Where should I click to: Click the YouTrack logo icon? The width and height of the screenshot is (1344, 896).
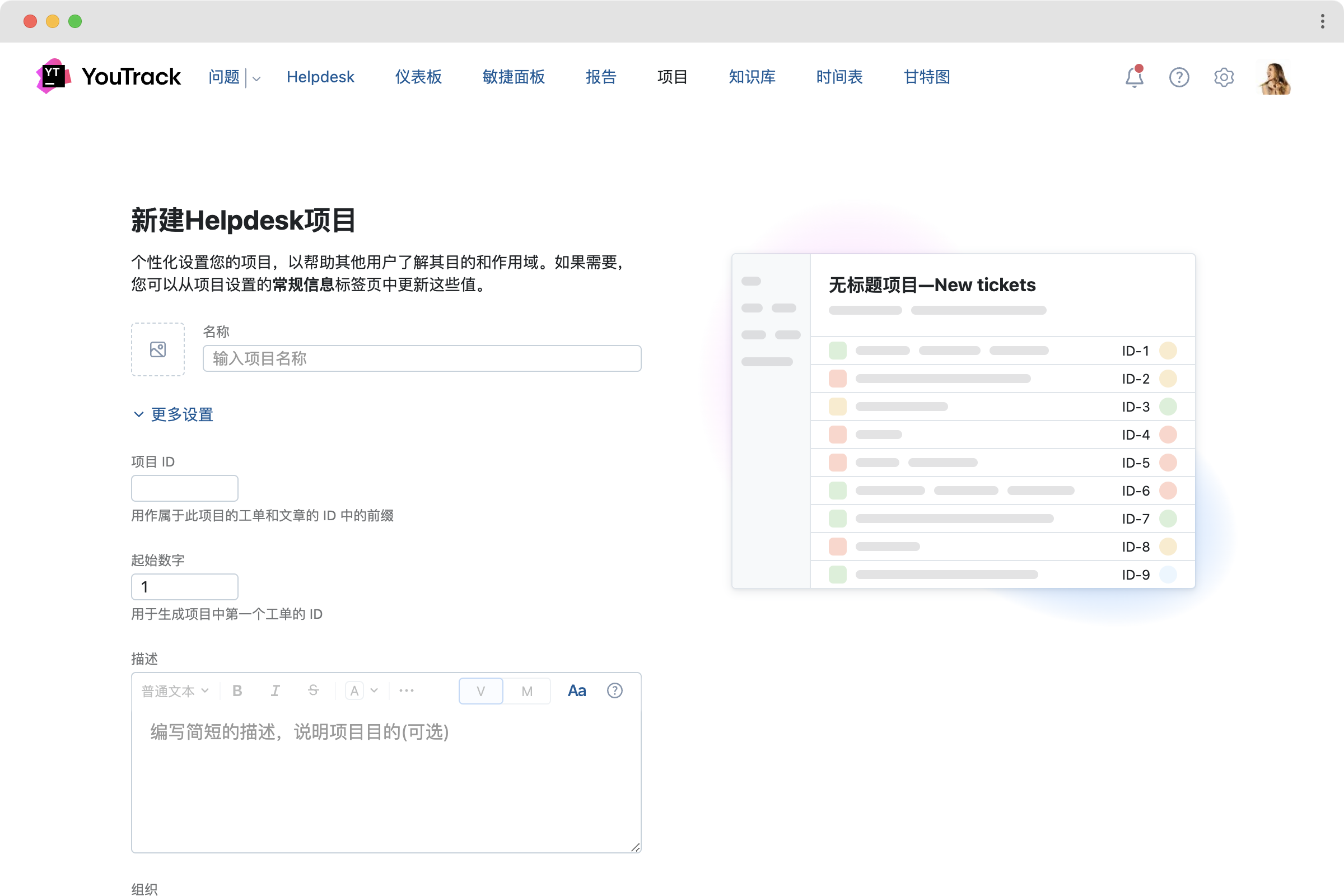53,76
